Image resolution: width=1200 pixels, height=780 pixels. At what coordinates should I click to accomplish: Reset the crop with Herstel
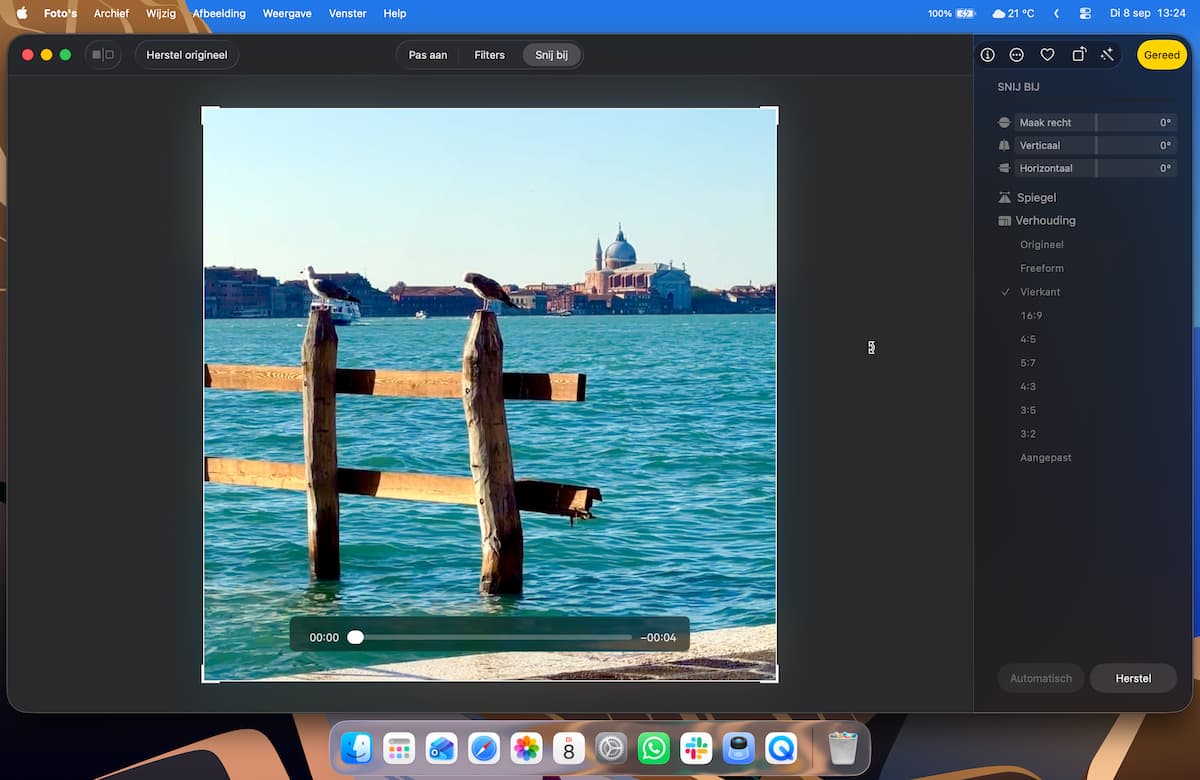[x=1133, y=678]
